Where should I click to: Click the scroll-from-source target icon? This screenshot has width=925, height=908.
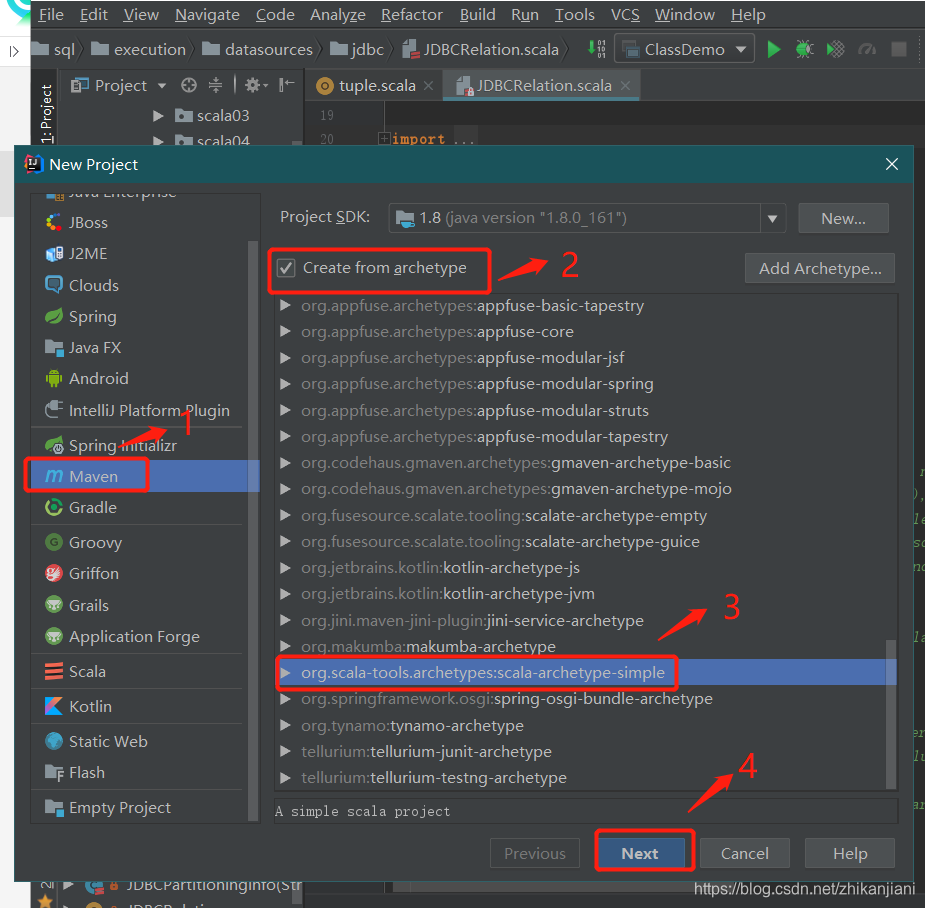click(x=189, y=86)
